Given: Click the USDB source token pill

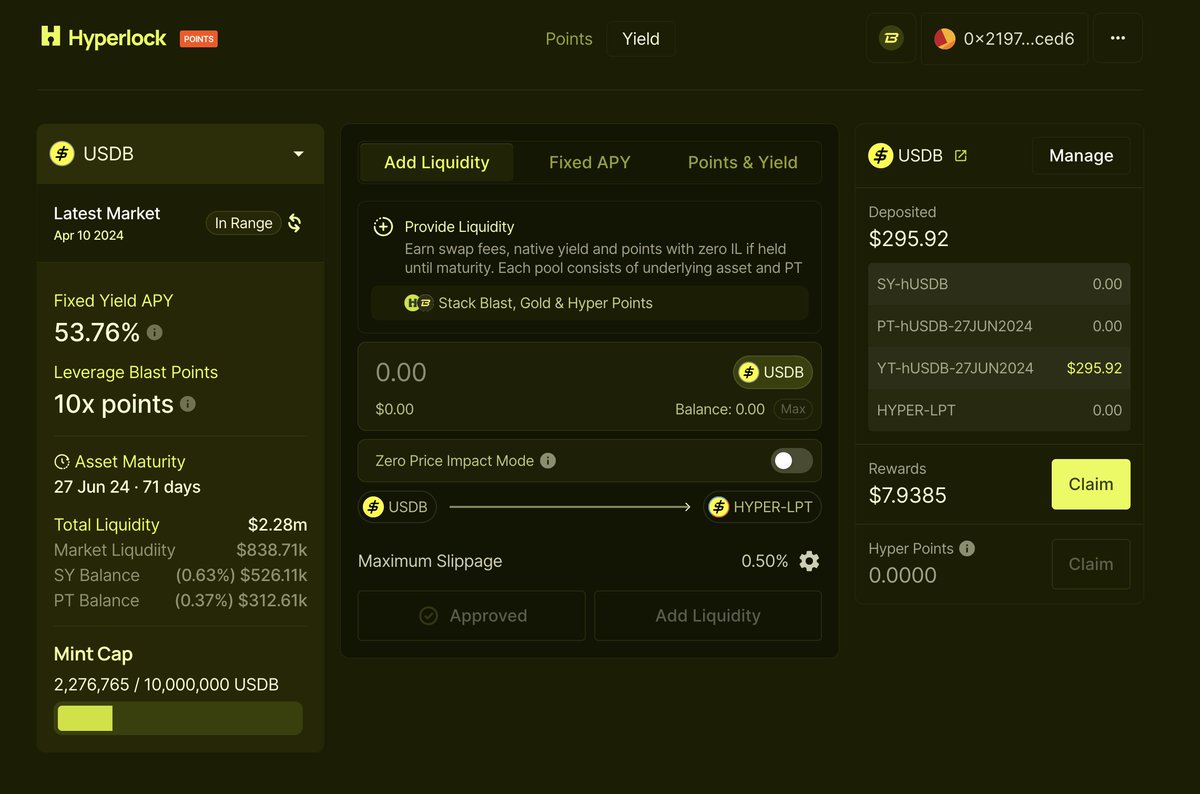Looking at the screenshot, I should point(397,507).
